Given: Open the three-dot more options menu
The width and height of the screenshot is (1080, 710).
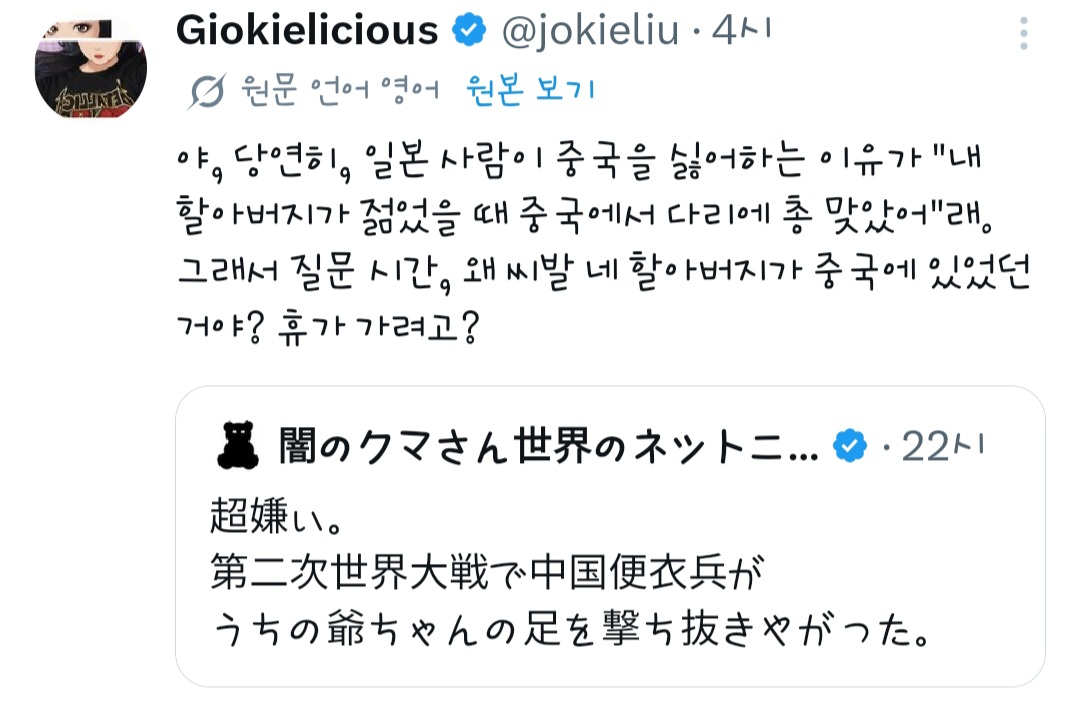Looking at the screenshot, I should tap(1023, 32).
